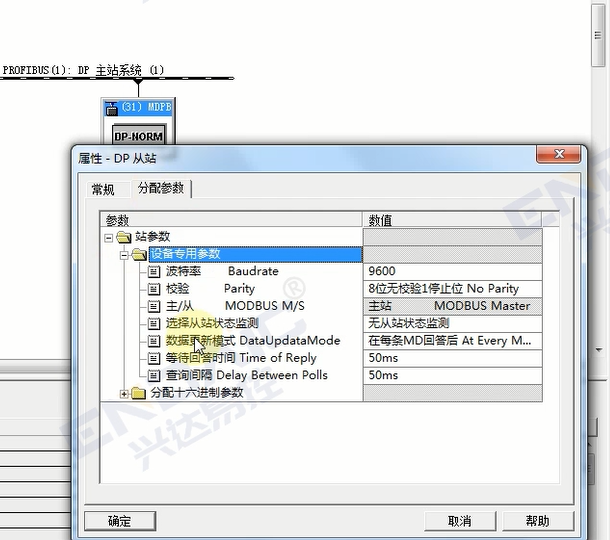Open the 主站 MODBUS Master value dropdown
The height and width of the screenshot is (540, 610).
click(x=452, y=306)
